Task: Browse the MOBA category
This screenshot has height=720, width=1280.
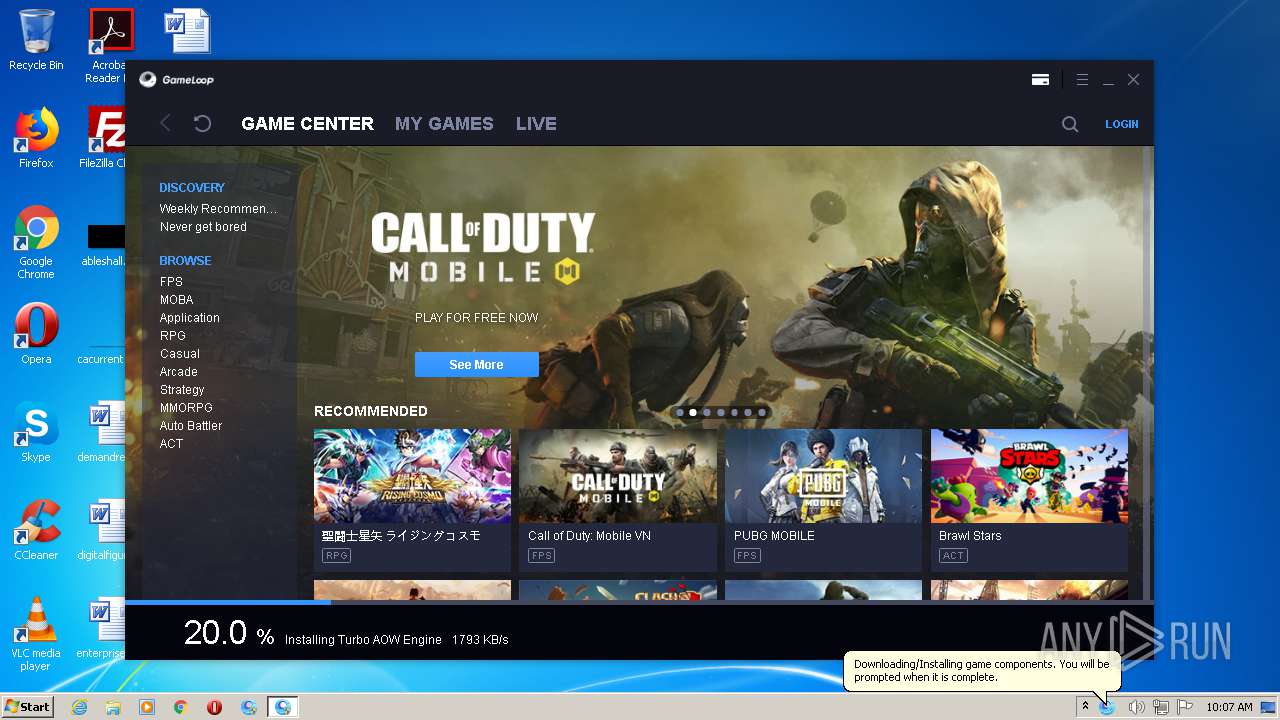Action: click(176, 300)
